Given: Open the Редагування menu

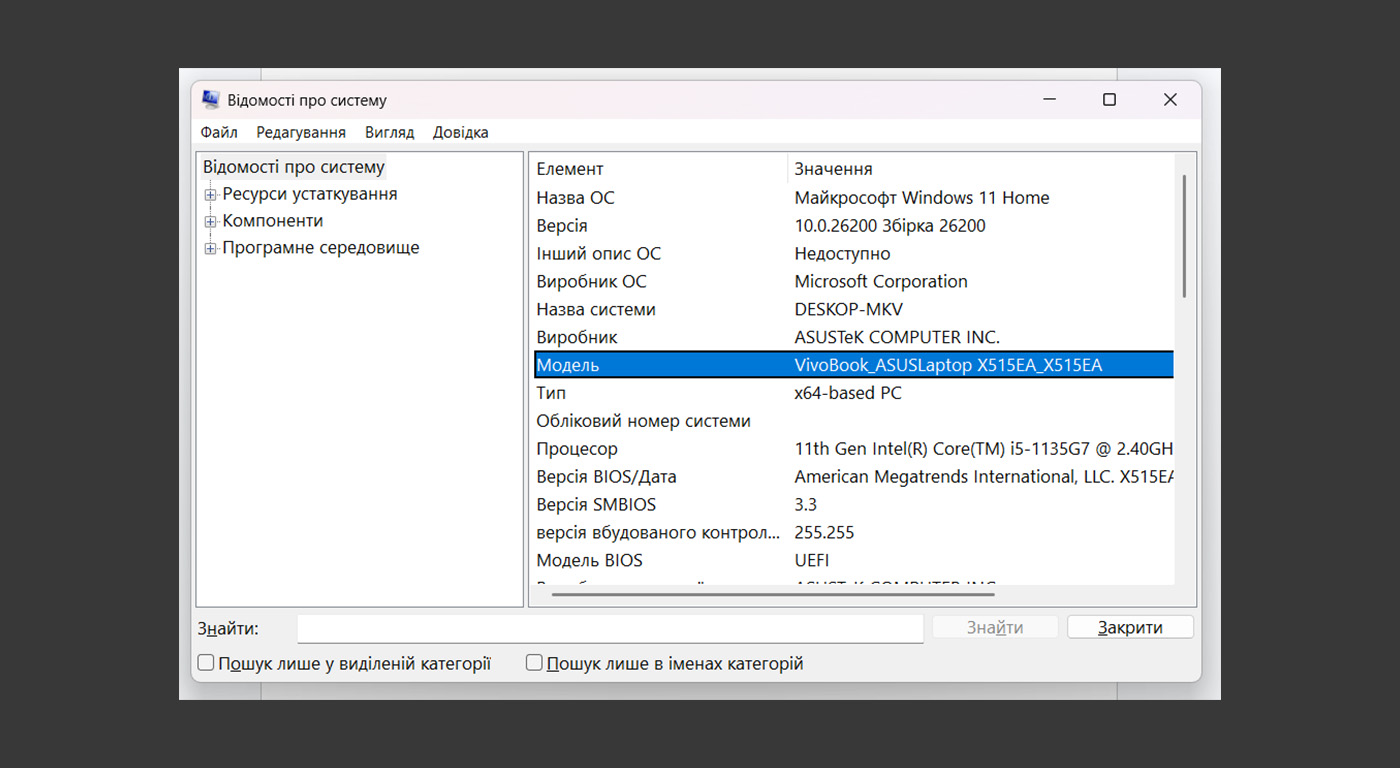Looking at the screenshot, I should 301,132.
